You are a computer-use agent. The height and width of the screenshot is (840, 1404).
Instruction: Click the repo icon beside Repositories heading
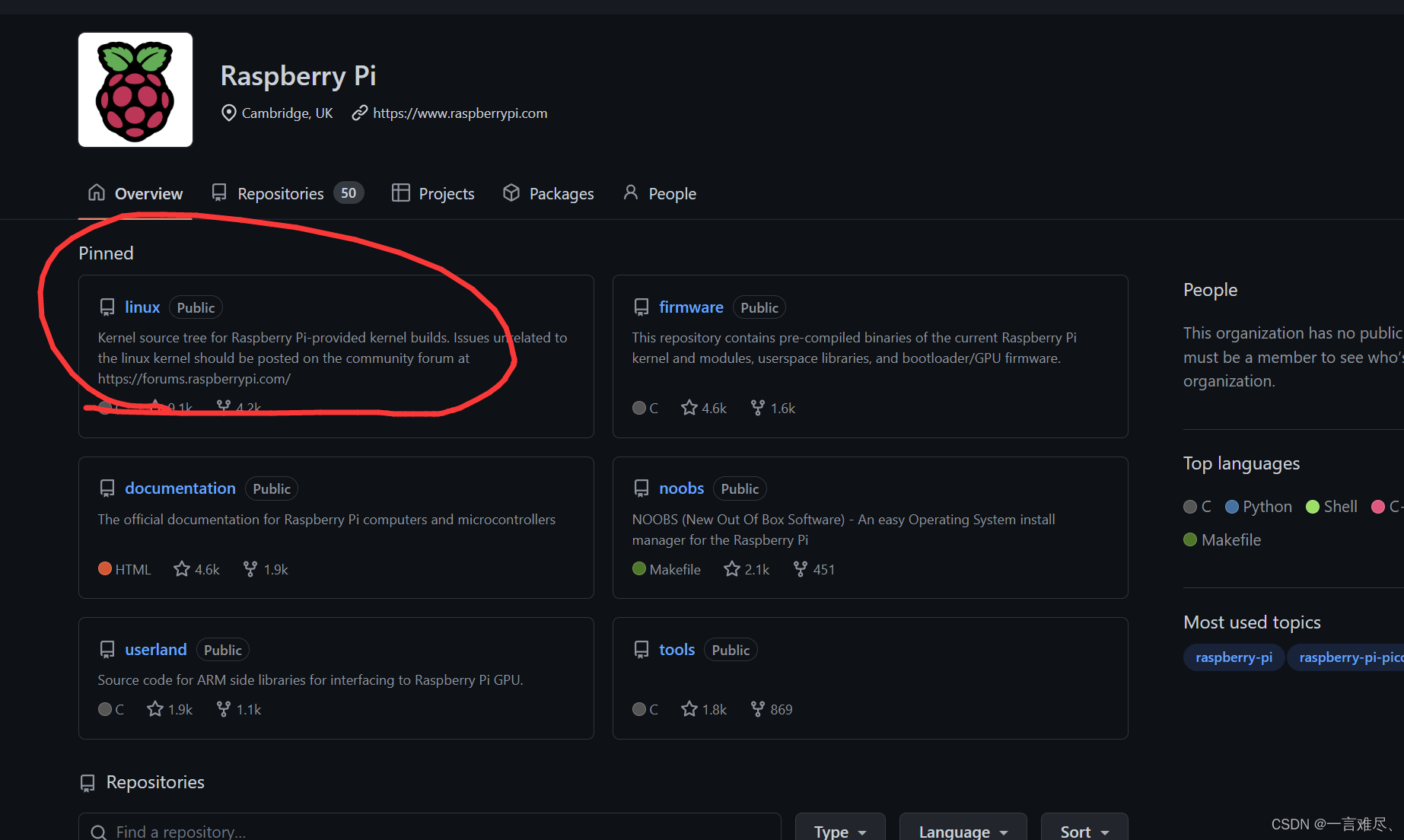[x=88, y=783]
